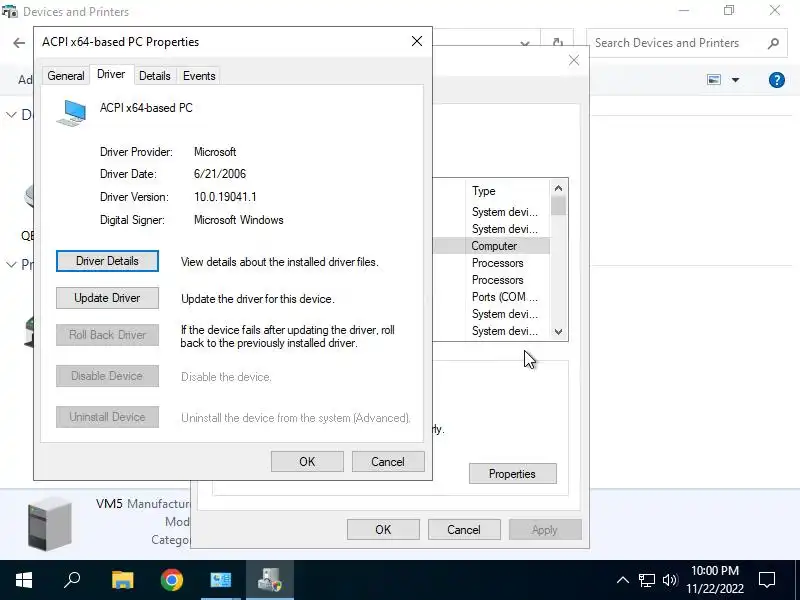Open the Control Panel taskbar icon
This screenshot has height=600, width=800.
220,580
